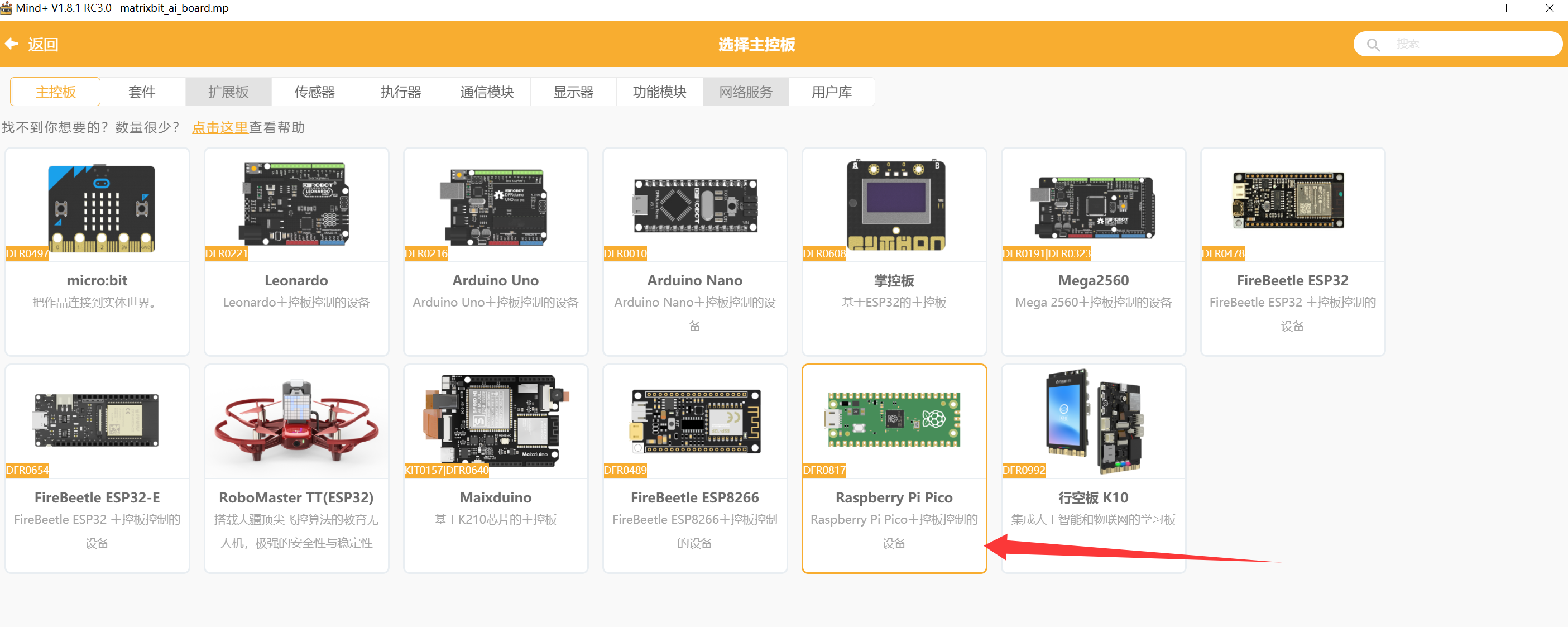The height and width of the screenshot is (627, 1568).
Task: Select the Arduino Nano board image
Action: (x=695, y=206)
